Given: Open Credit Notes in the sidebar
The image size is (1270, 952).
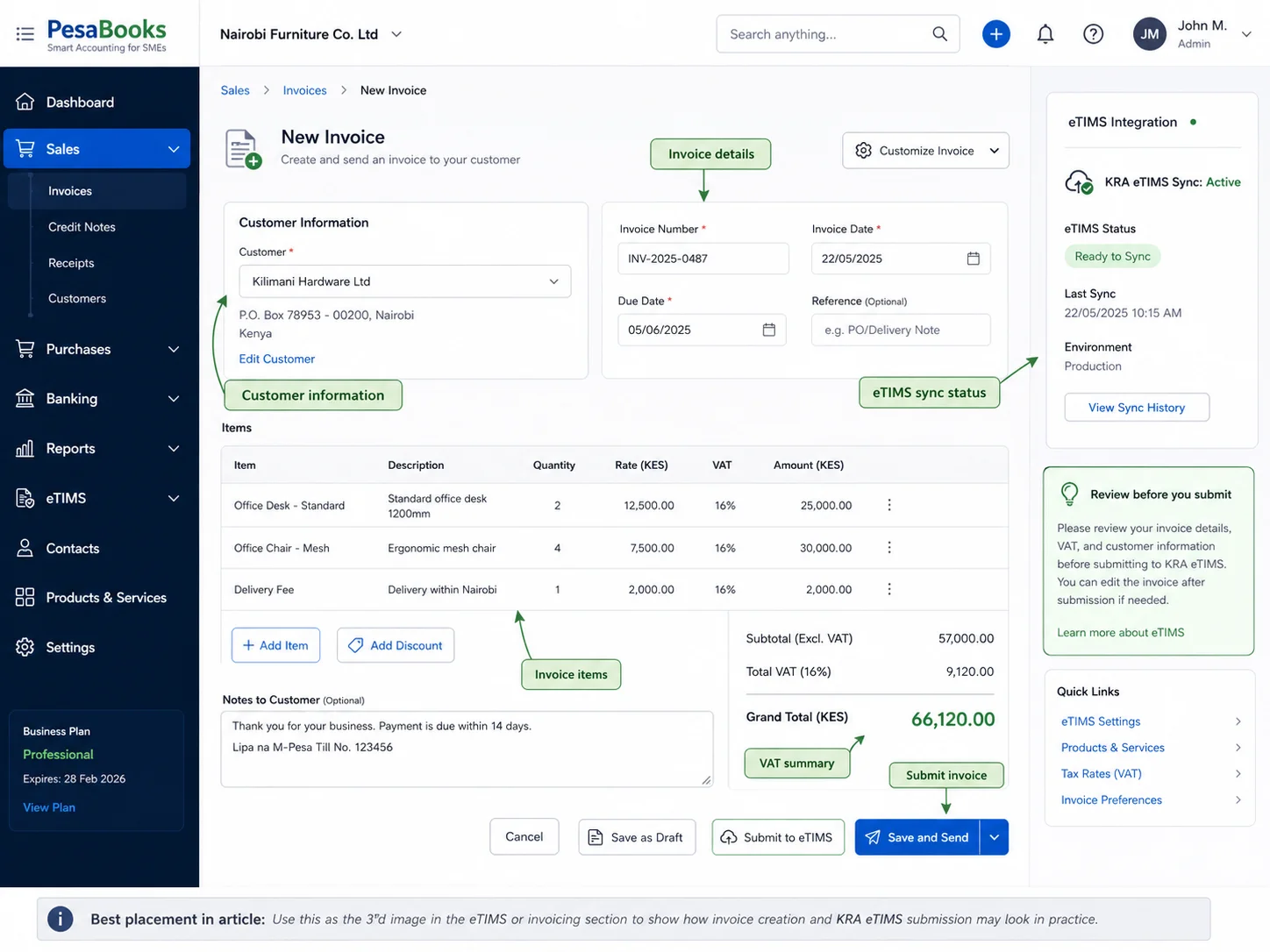Looking at the screenshot, I should (x=82, y=227).
